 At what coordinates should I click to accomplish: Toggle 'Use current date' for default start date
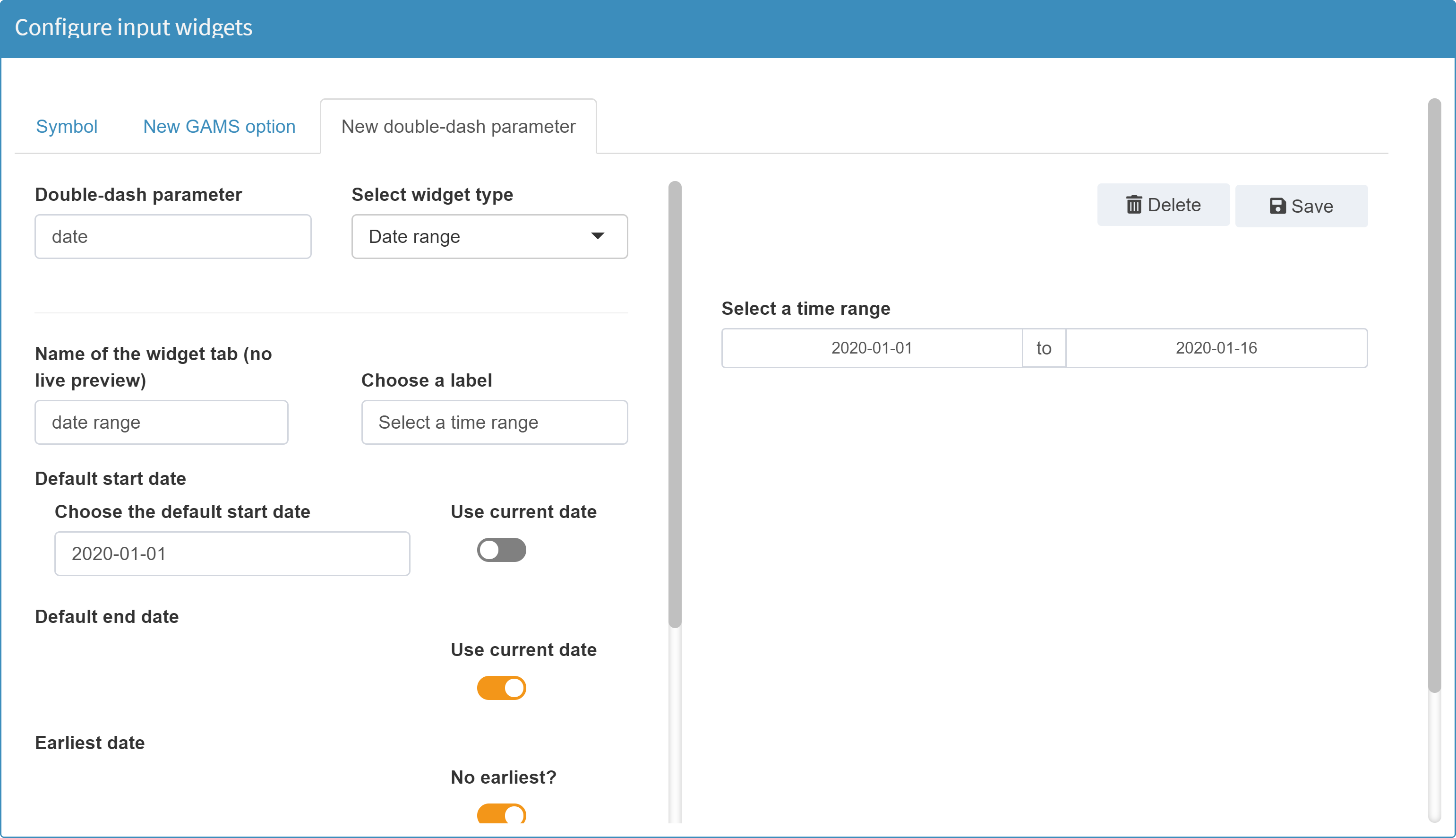click(x=502, y=550)
